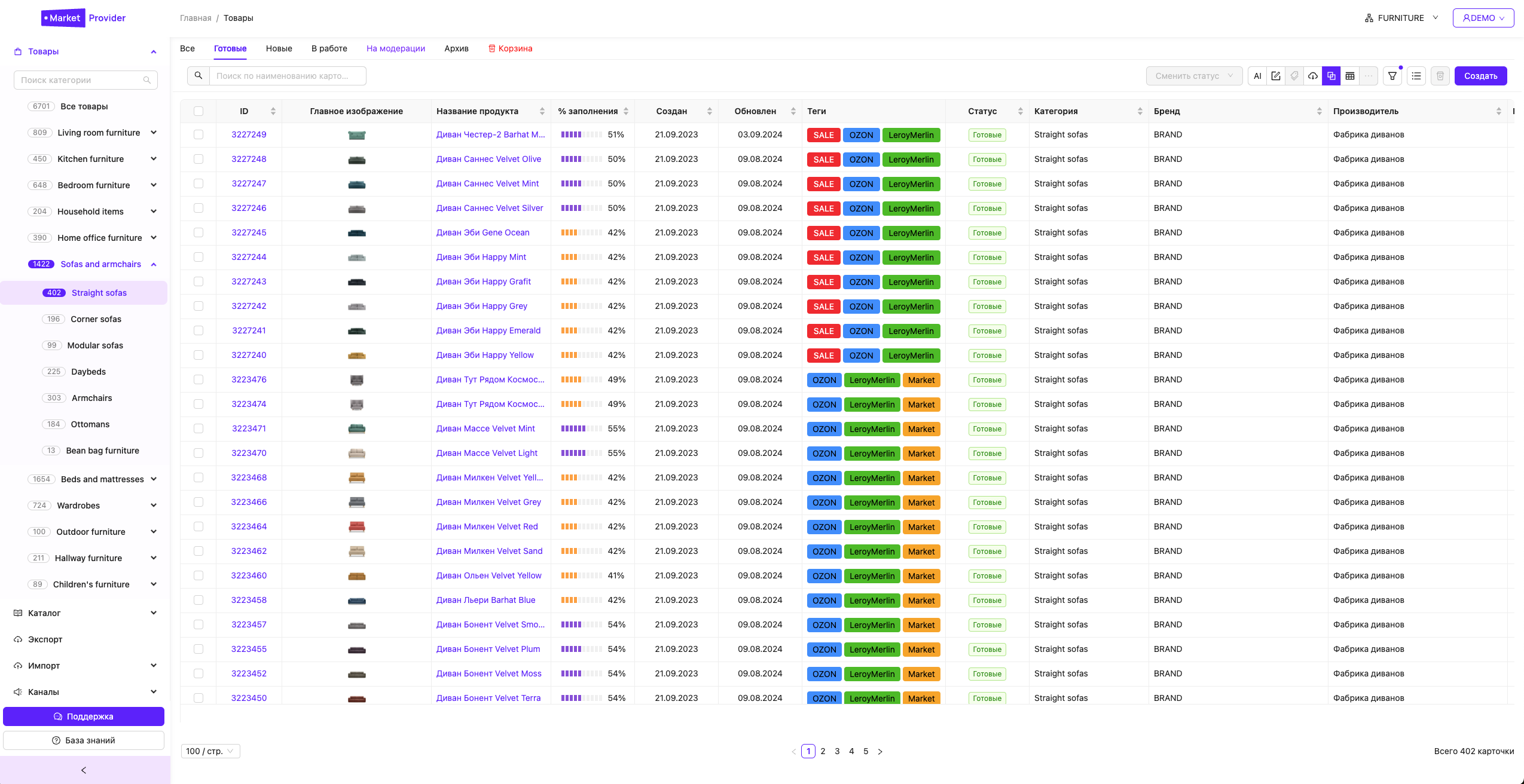
Task: Select the AI toolbar icon
Action: tap(1257, 76)
